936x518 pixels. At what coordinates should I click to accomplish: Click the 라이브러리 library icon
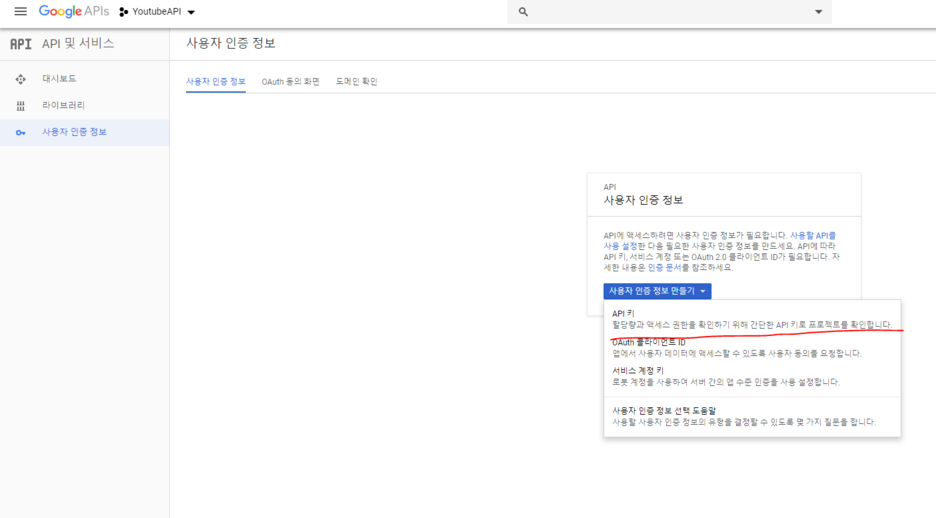(x=21, y=106)
